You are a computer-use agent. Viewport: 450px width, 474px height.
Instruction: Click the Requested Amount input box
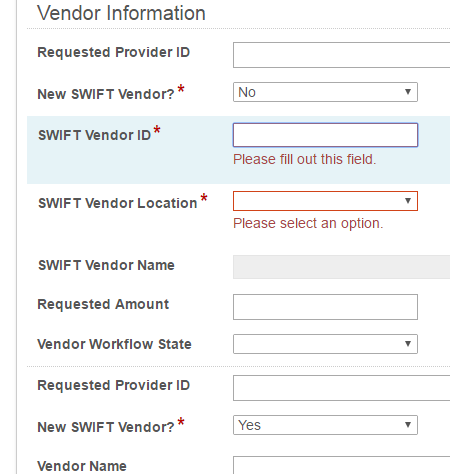point(325,307)
